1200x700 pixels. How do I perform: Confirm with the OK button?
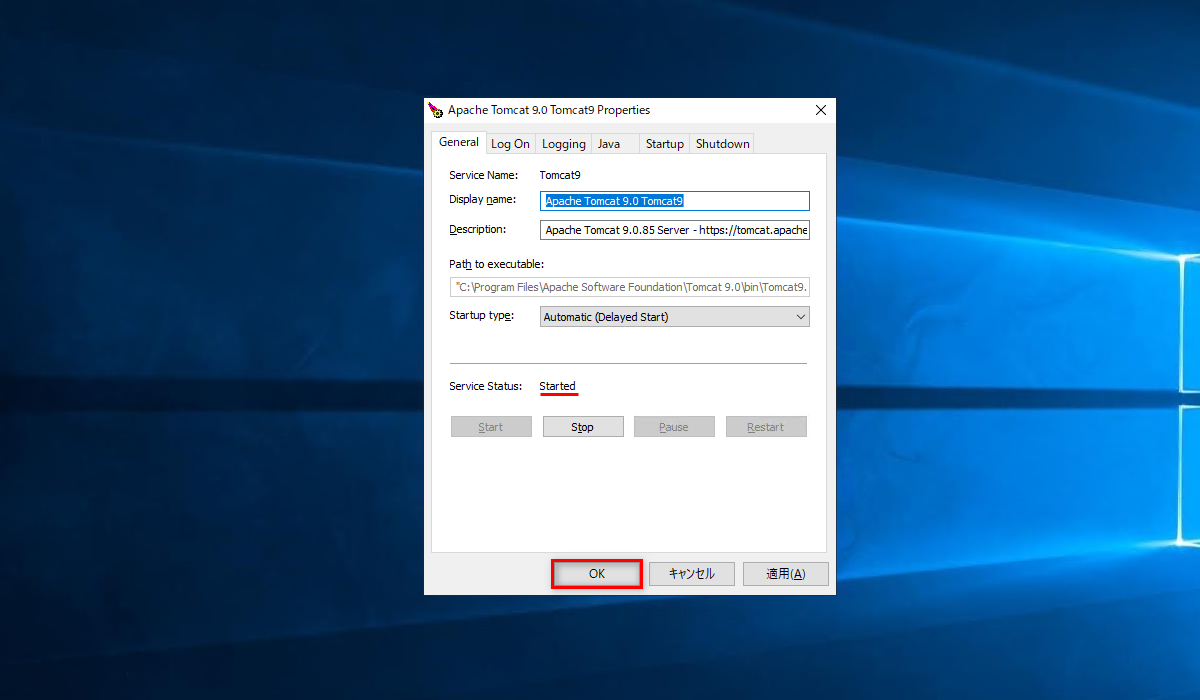point(597,574)
